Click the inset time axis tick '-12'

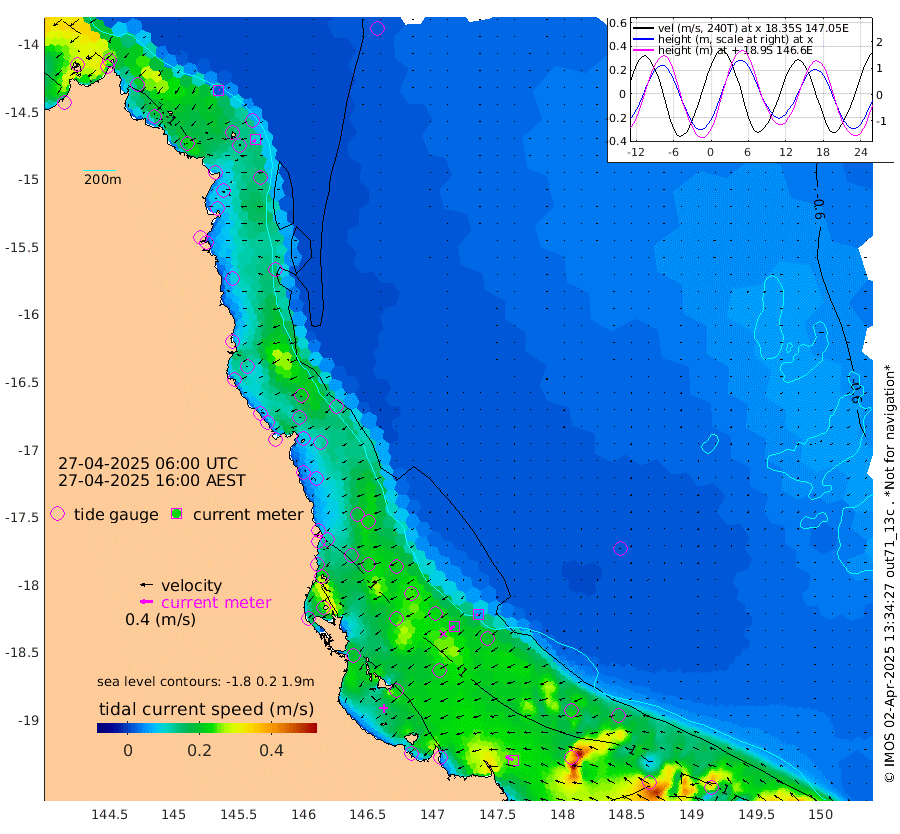click(636, 152)
